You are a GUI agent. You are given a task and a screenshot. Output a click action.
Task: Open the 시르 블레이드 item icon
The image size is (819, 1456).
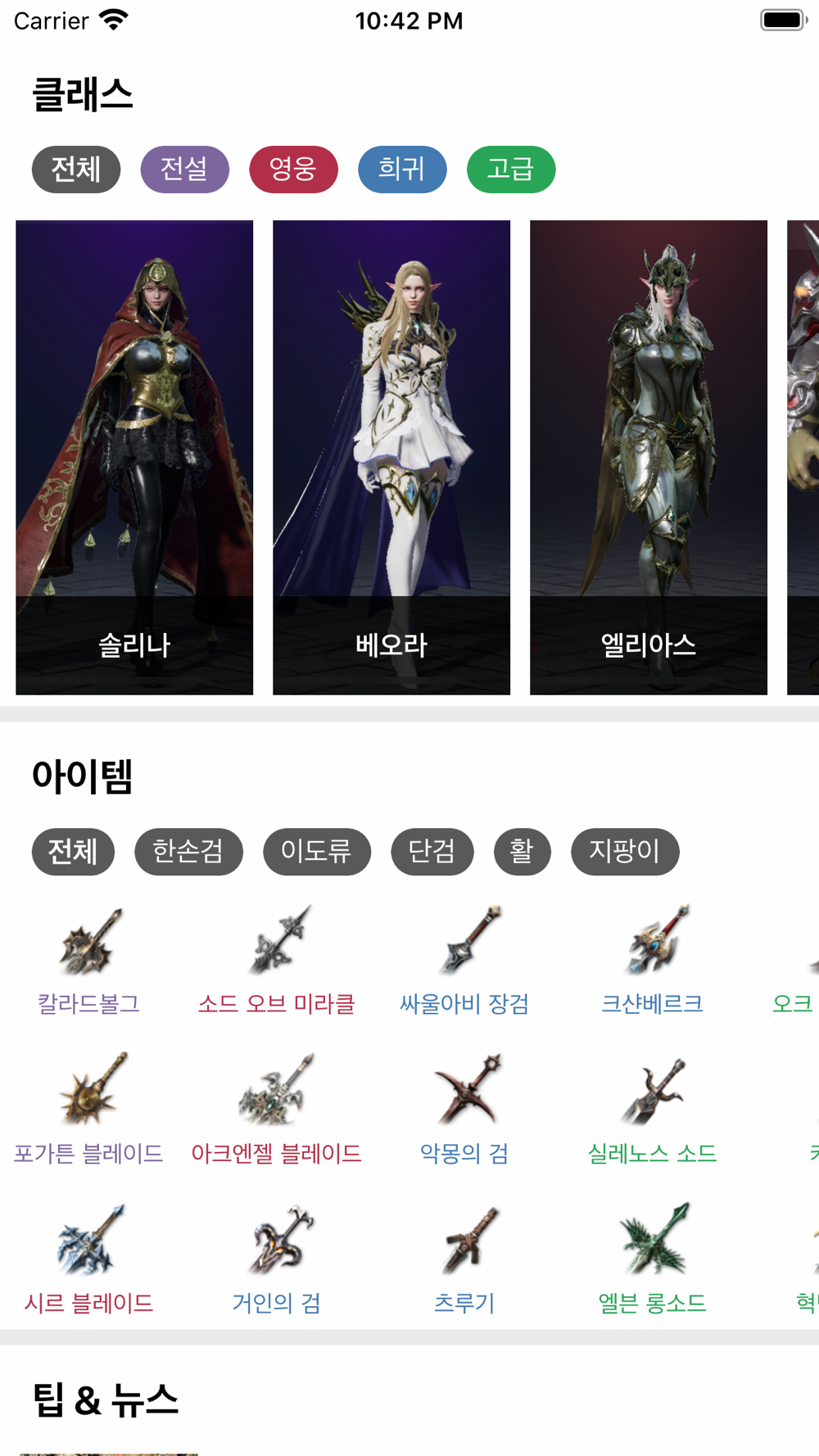point(89,1240)
